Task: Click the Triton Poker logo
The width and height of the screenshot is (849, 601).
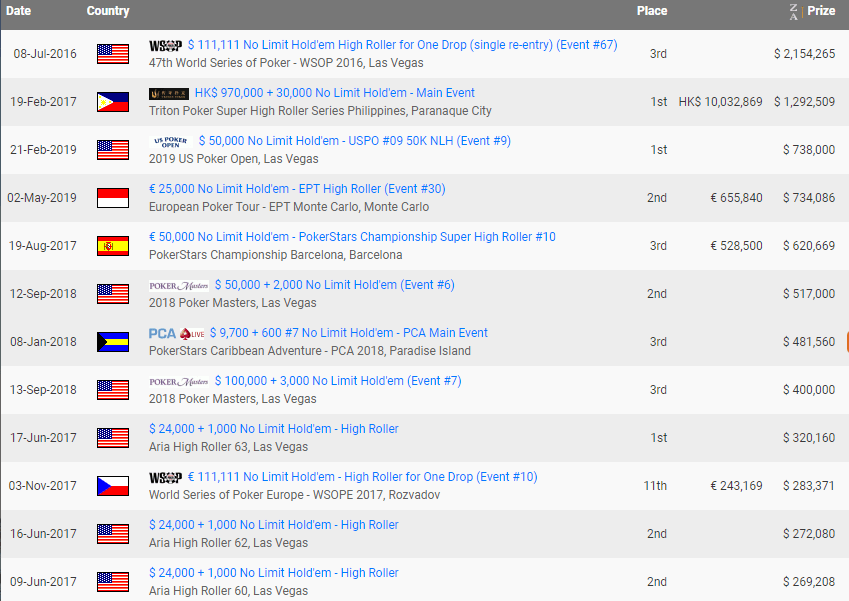Action: click(168, 94)
